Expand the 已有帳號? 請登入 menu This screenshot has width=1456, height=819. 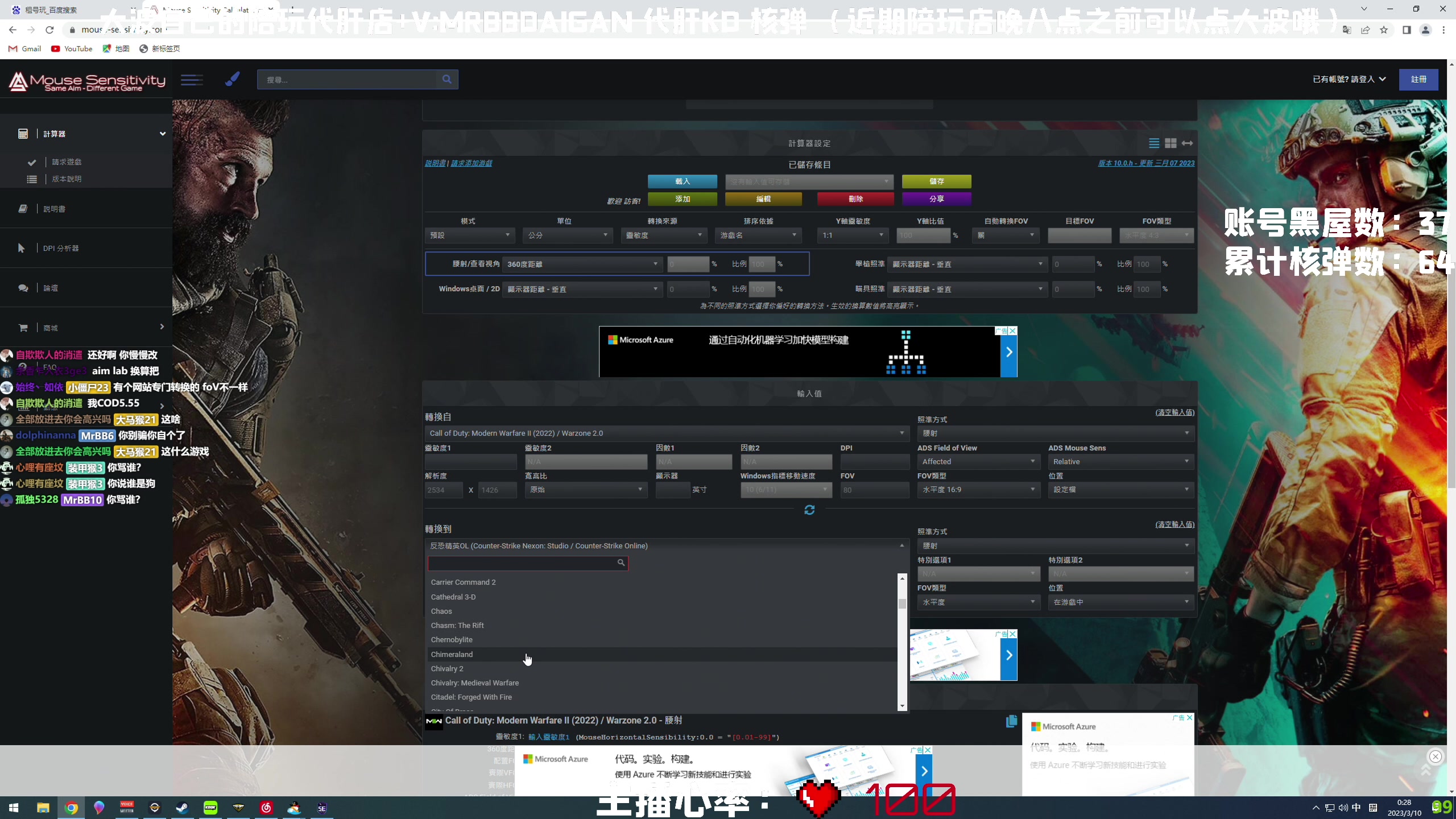click(1349, 80)
